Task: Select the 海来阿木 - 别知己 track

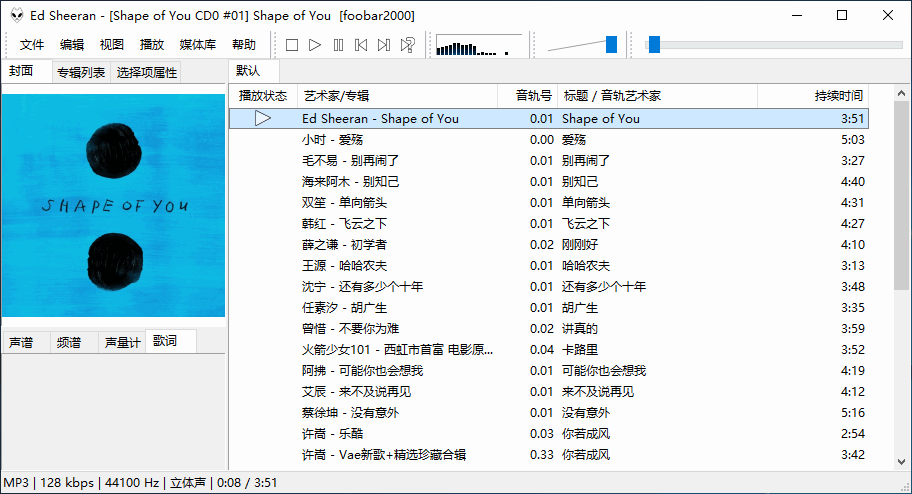Action: point(549,182)
